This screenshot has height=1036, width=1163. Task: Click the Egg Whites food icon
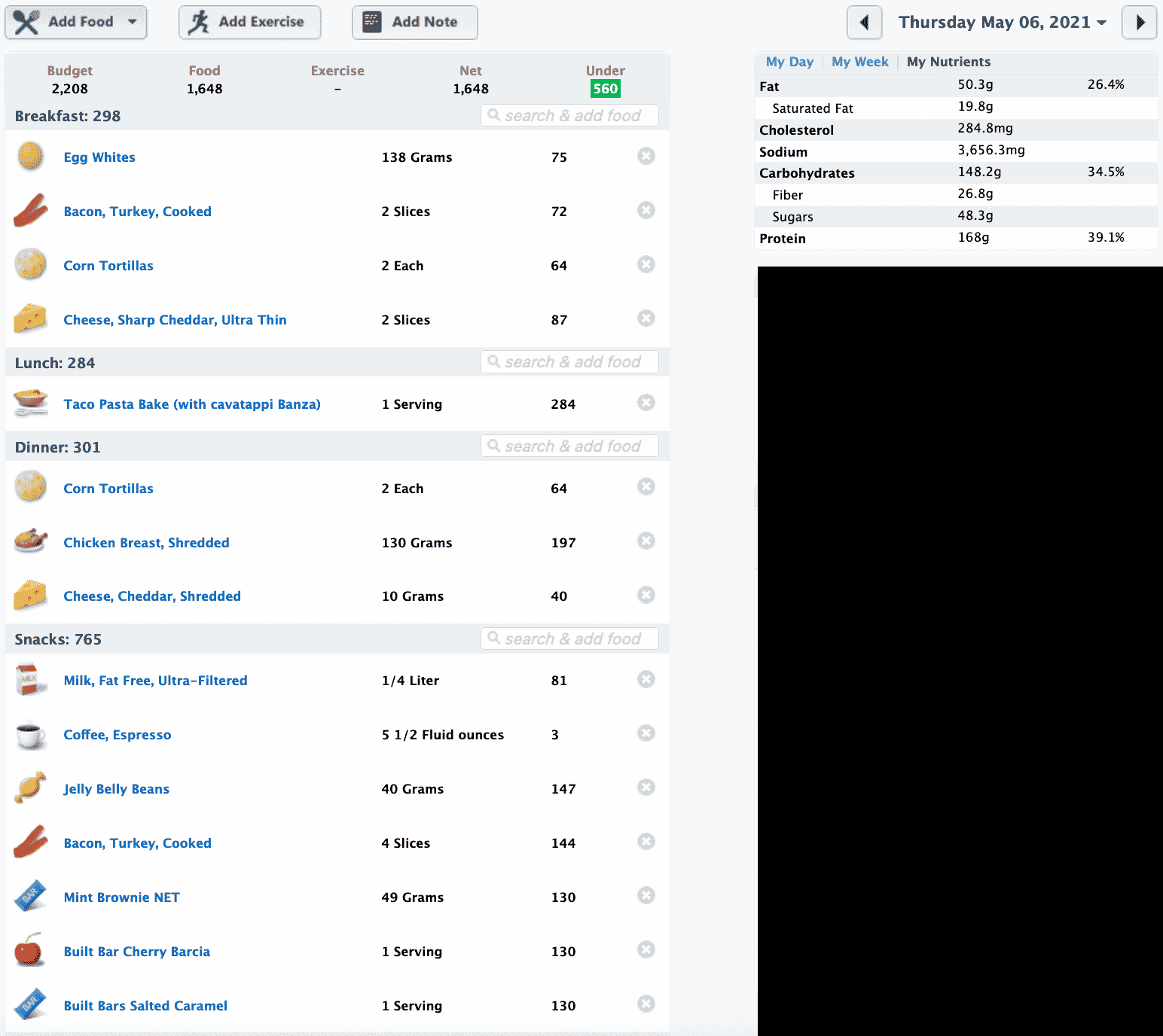click(30, 157)
